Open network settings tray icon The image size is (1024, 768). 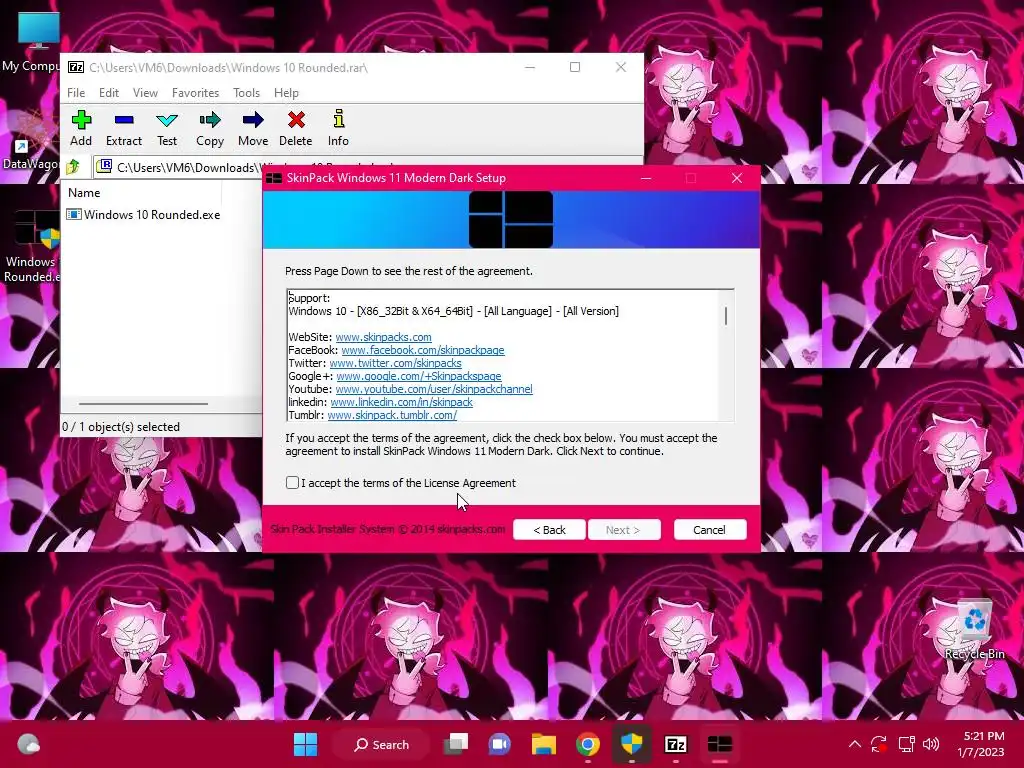click(x=906, y=744)
